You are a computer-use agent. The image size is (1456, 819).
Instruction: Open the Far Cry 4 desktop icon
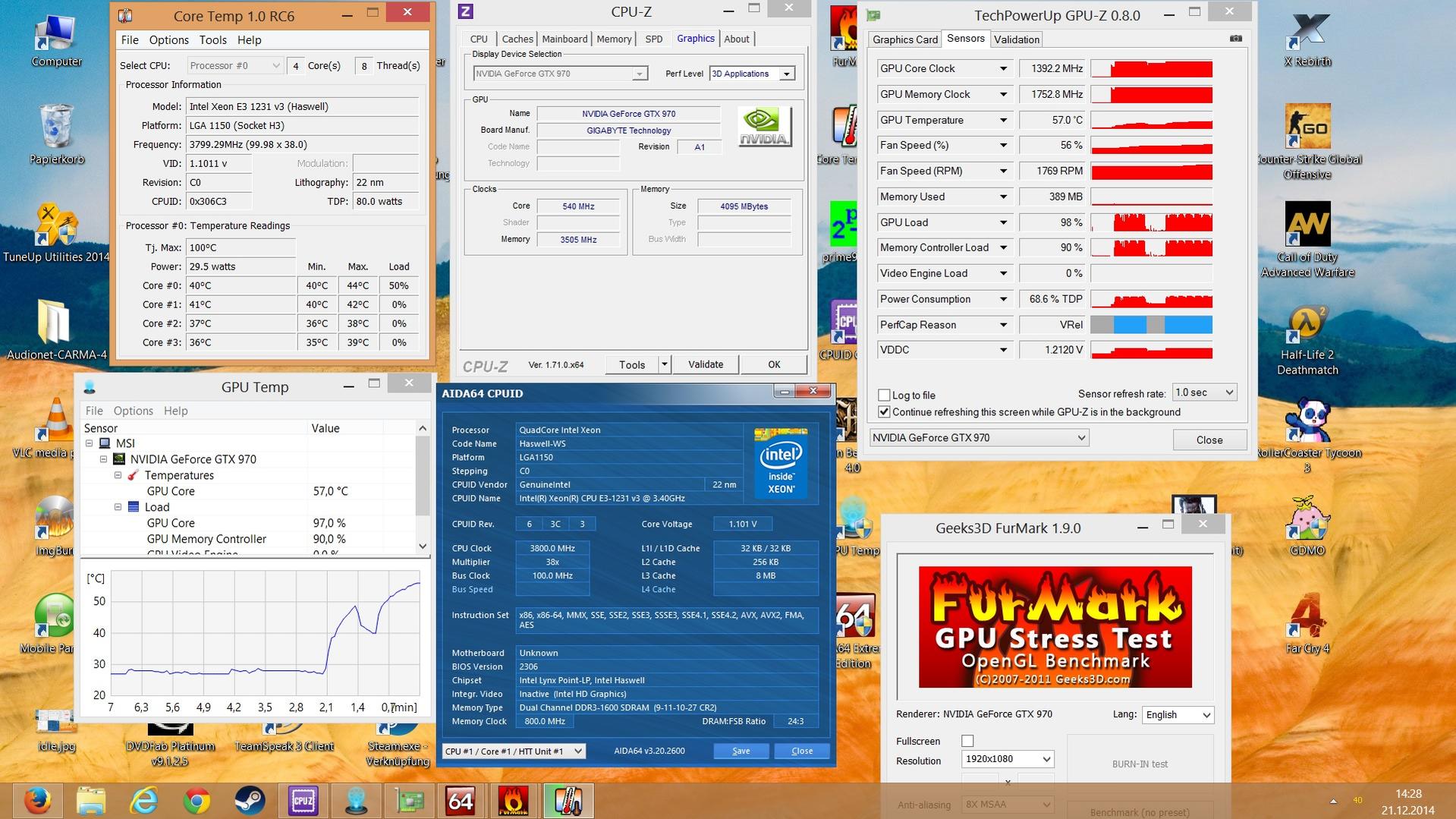pos(1307,624)
